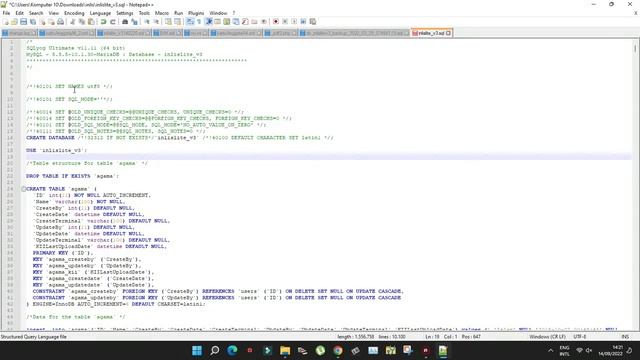Toggle the indent guide button
640x360 pixels.
(209, 21)
